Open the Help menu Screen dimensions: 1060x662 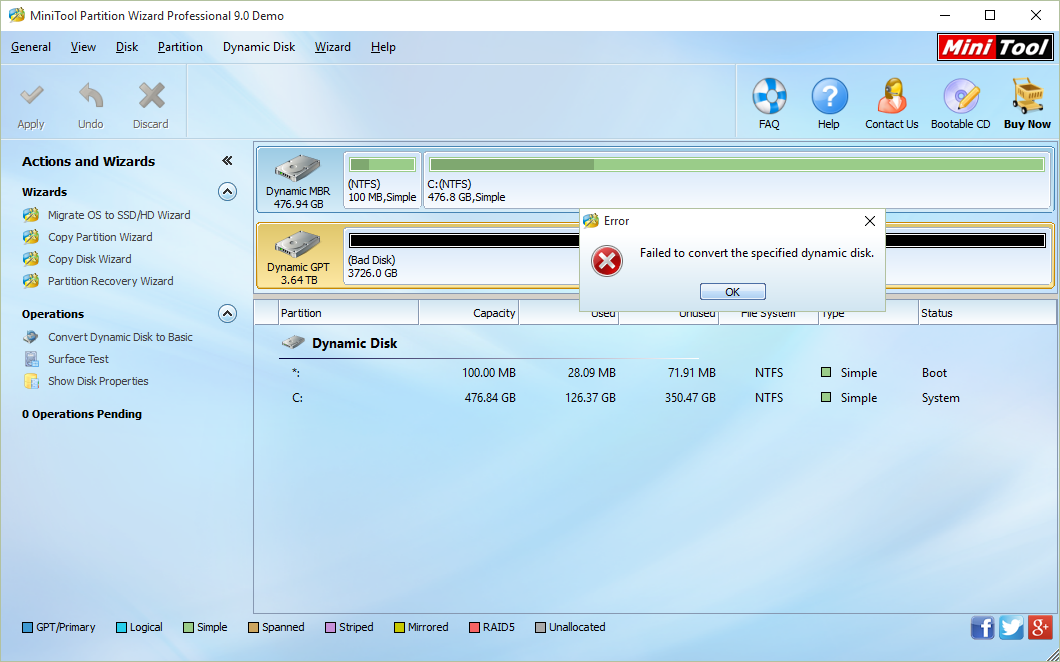click(383, 47)
